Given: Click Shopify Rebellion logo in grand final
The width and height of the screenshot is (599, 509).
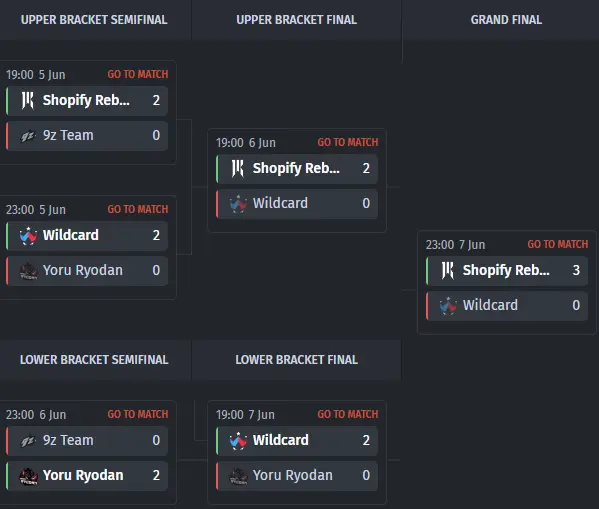Looking at the screenshot, I should pos(448,271).
